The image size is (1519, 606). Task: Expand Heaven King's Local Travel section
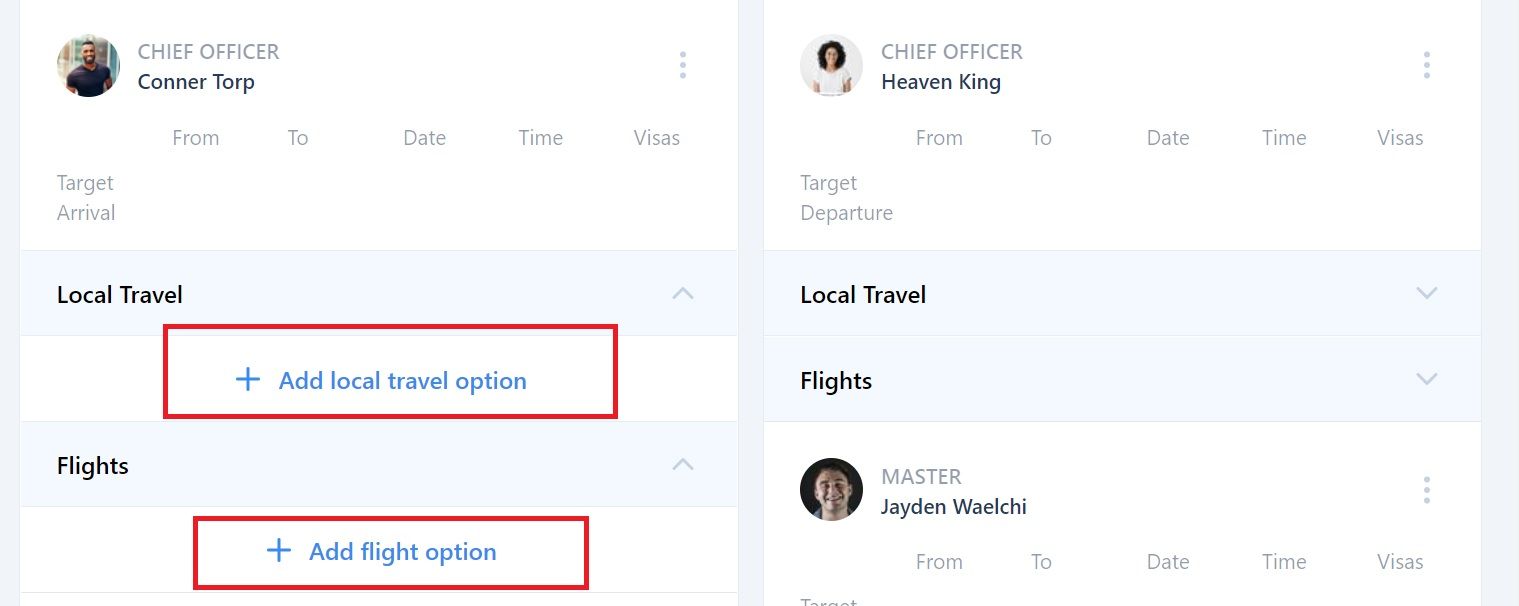click(x=1426, y=294)
